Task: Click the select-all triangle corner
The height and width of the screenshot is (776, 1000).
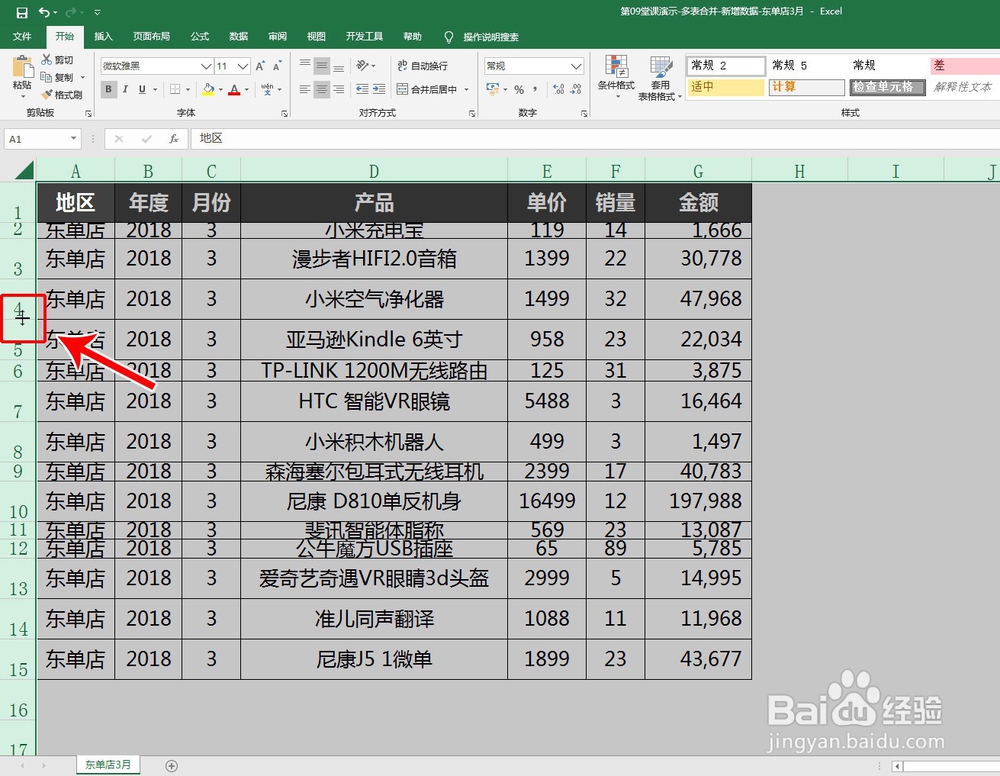Action: (x=24, y=170)
